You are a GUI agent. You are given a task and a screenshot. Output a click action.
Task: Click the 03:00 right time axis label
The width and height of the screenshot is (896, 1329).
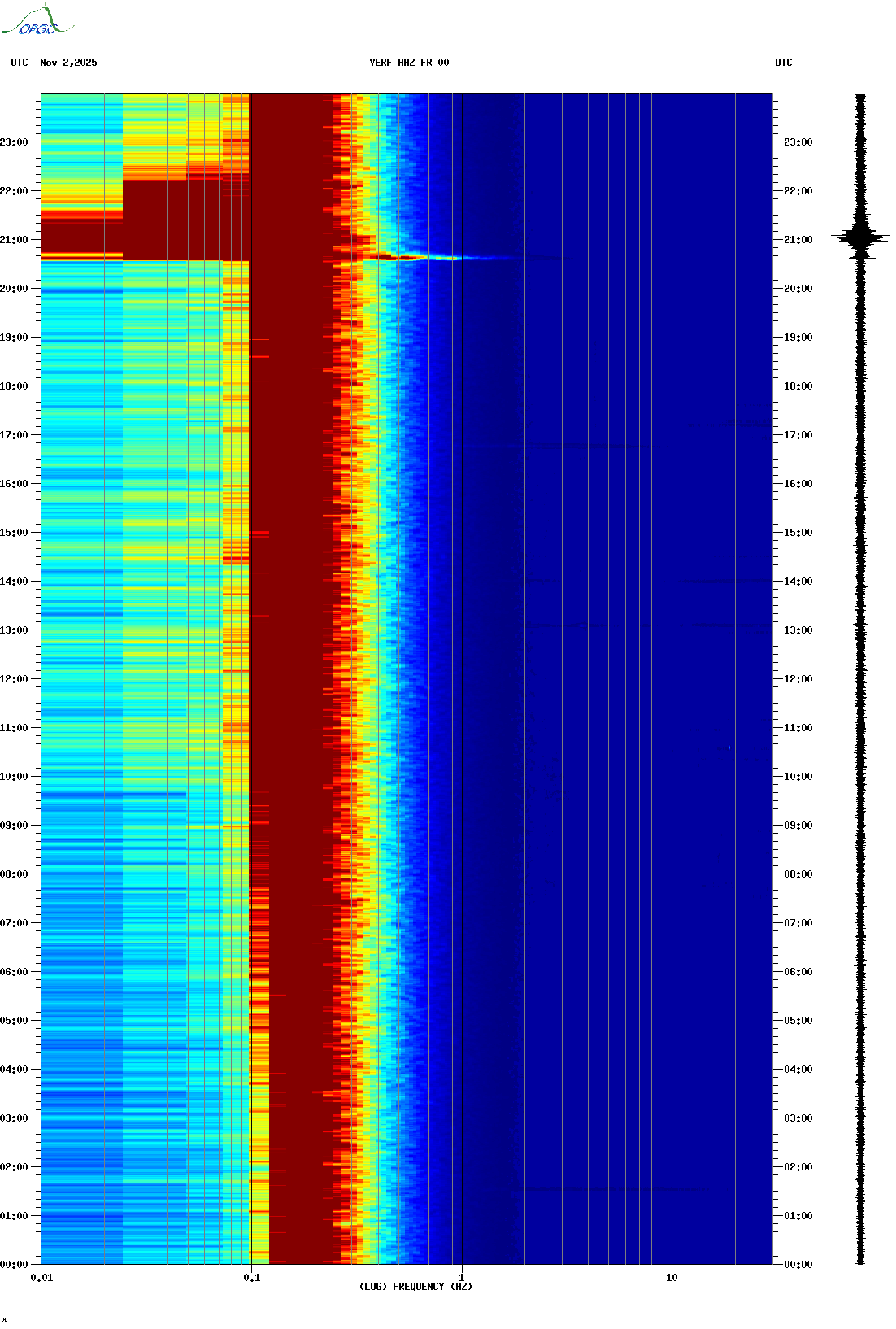pyautogui.click(x=798, y=1118)
